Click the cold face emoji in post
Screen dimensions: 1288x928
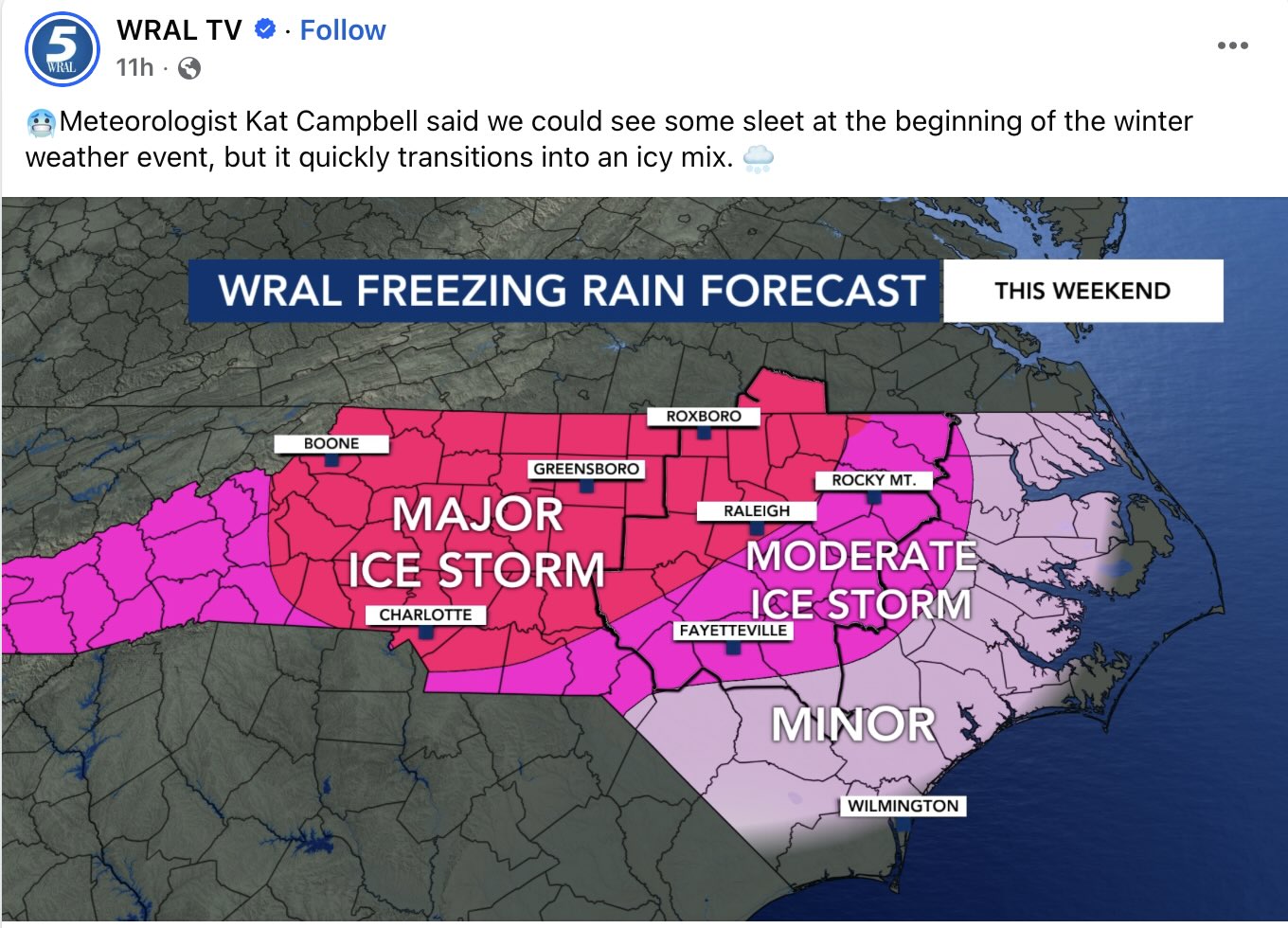point(41,122)
